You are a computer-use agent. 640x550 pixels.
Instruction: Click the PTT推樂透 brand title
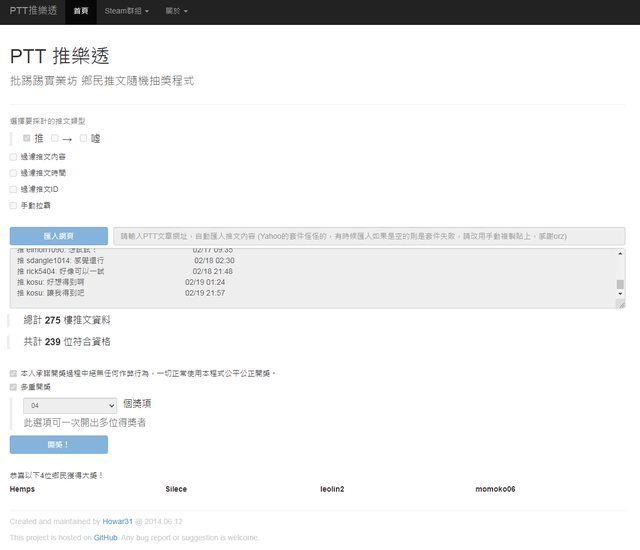(32, 12)
